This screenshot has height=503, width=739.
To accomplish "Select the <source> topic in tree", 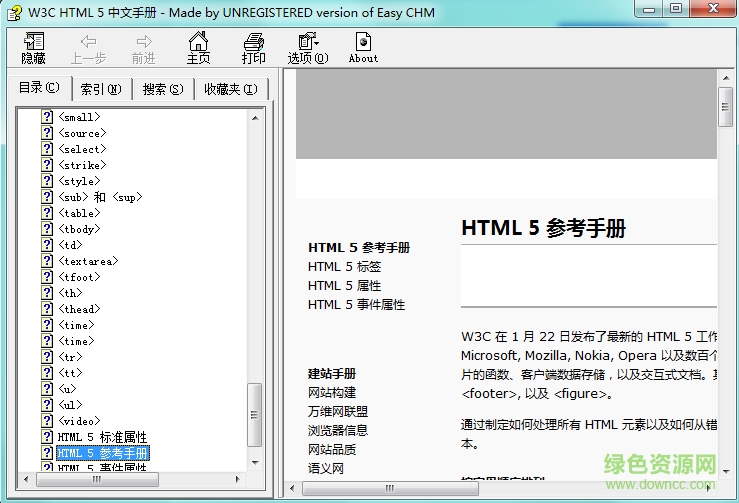I will click(x=82, y=133).
